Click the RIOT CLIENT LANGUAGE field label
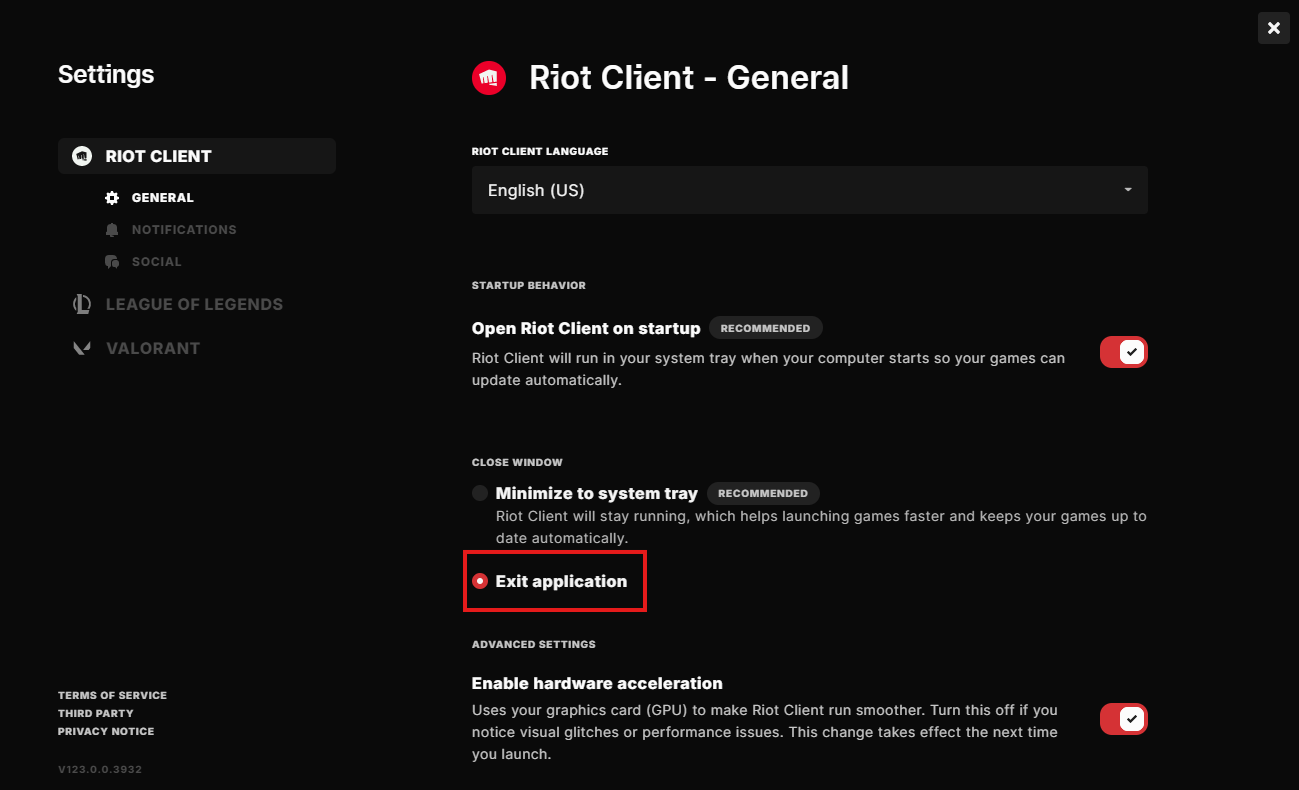Viewport: 1299px width, 790px height. pos(540,152)
